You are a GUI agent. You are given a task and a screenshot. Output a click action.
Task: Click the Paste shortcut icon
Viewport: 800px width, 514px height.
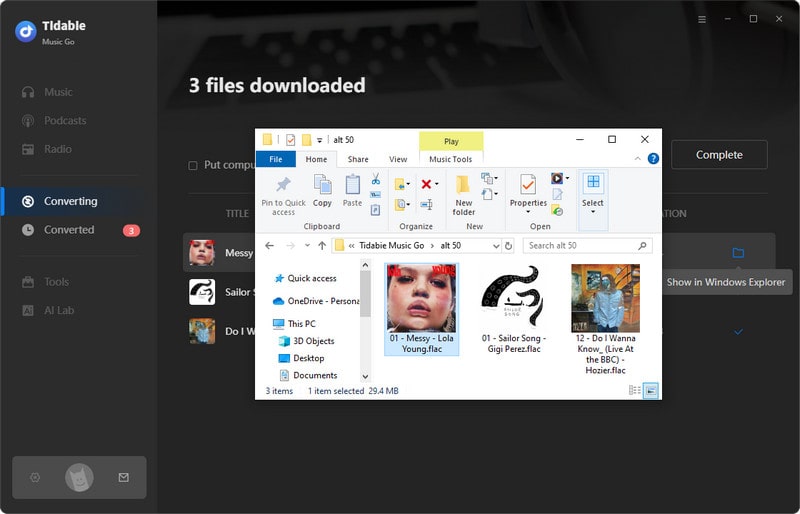376,209
